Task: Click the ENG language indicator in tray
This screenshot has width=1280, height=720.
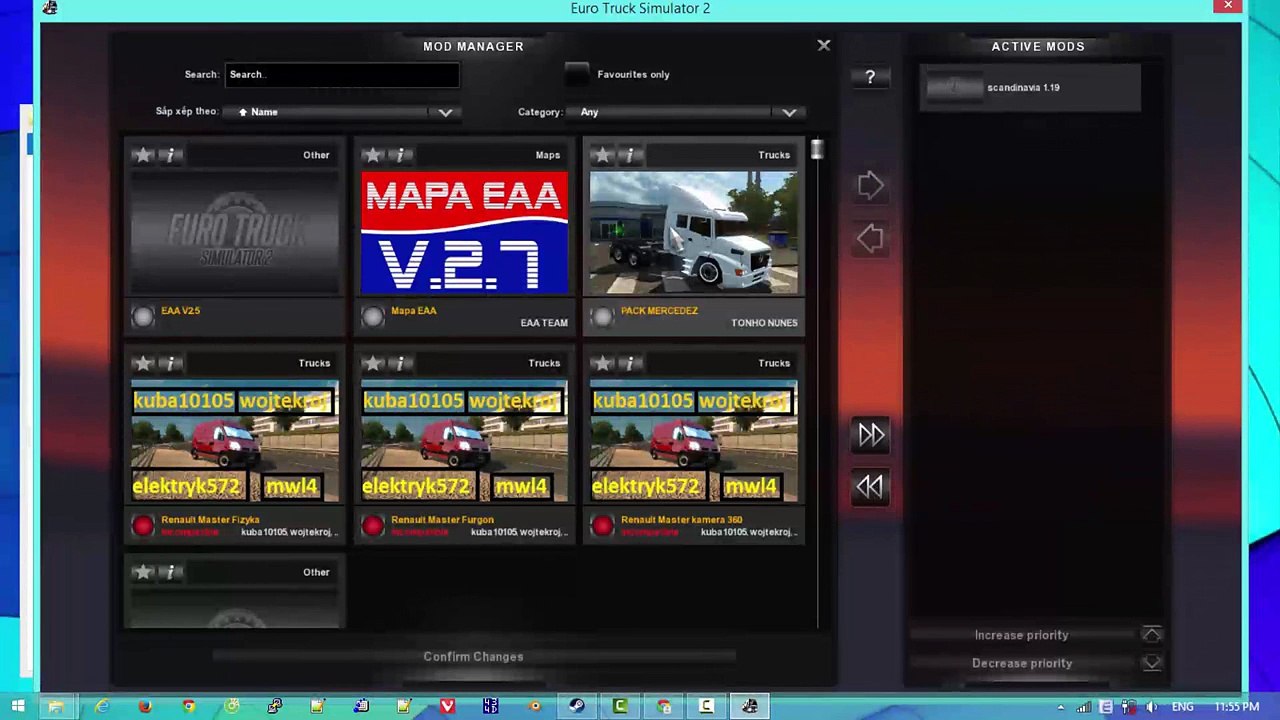Action: click(1183, 707)
